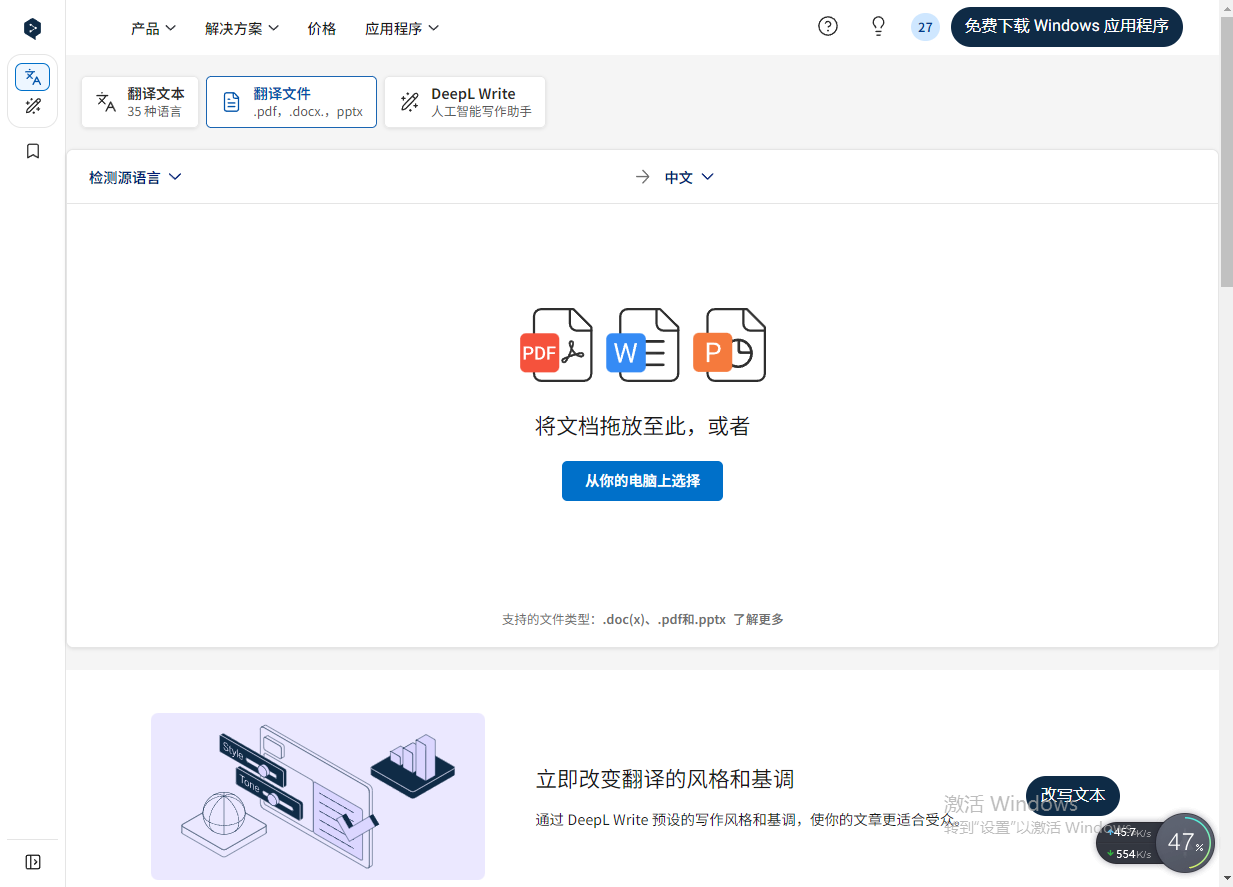Open the account badge showing 27

click(925, 27)
